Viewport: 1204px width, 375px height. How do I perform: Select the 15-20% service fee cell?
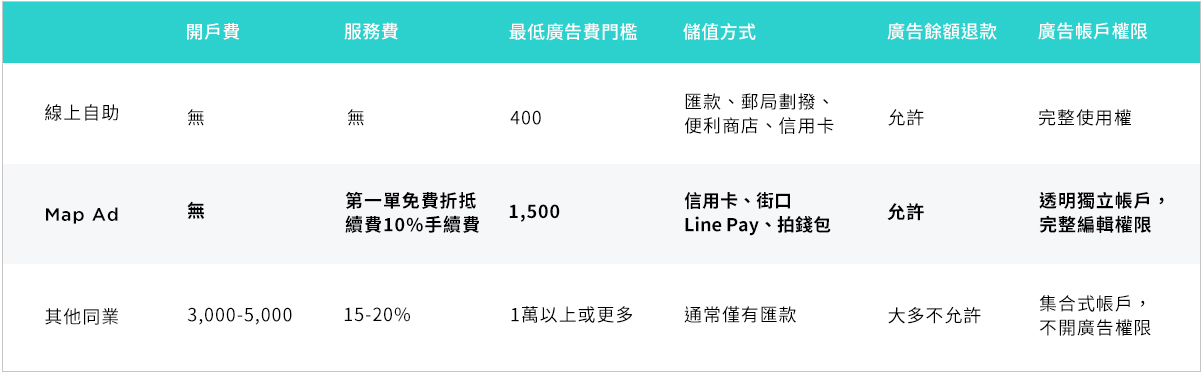click(x=377, y=315)
